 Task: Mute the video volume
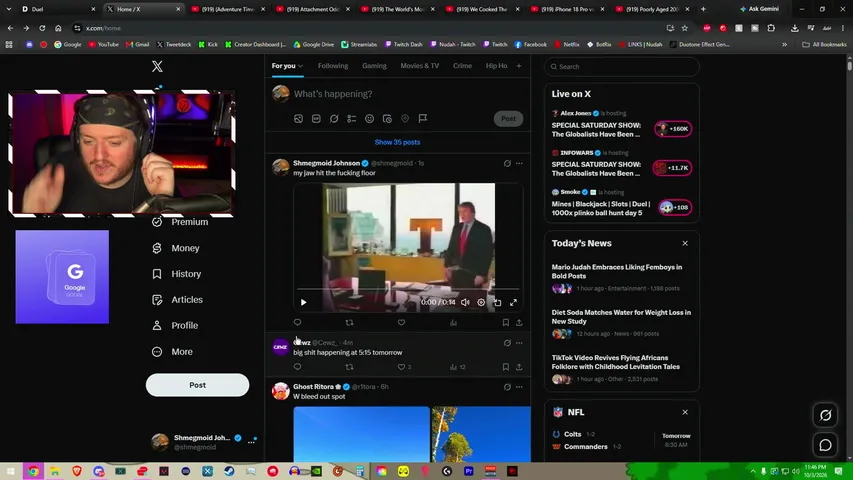pos(465,302)
